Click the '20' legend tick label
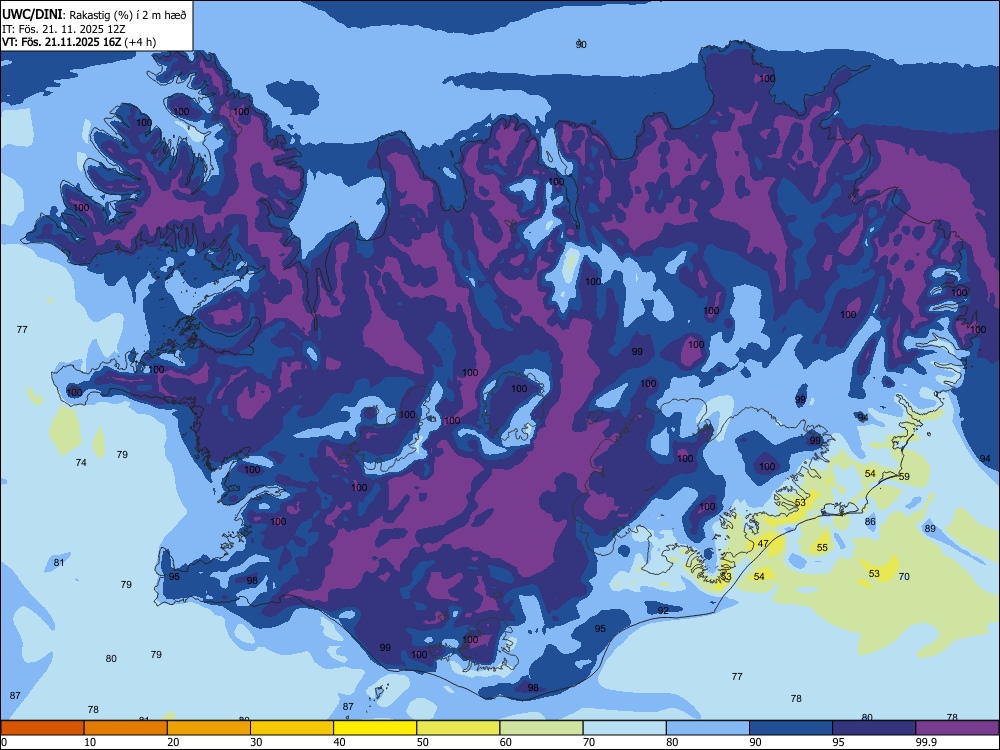The height and width of the screenshot is (750, 1000). 173,742
